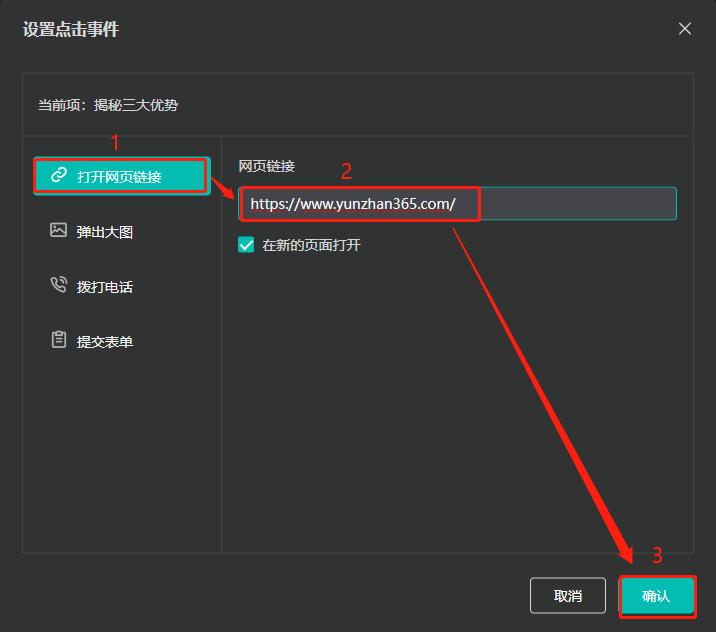Screen dimensions: 716x632
Task: Click the clipboard icon beside 提交表单
Action: click(x=58, y=340)
